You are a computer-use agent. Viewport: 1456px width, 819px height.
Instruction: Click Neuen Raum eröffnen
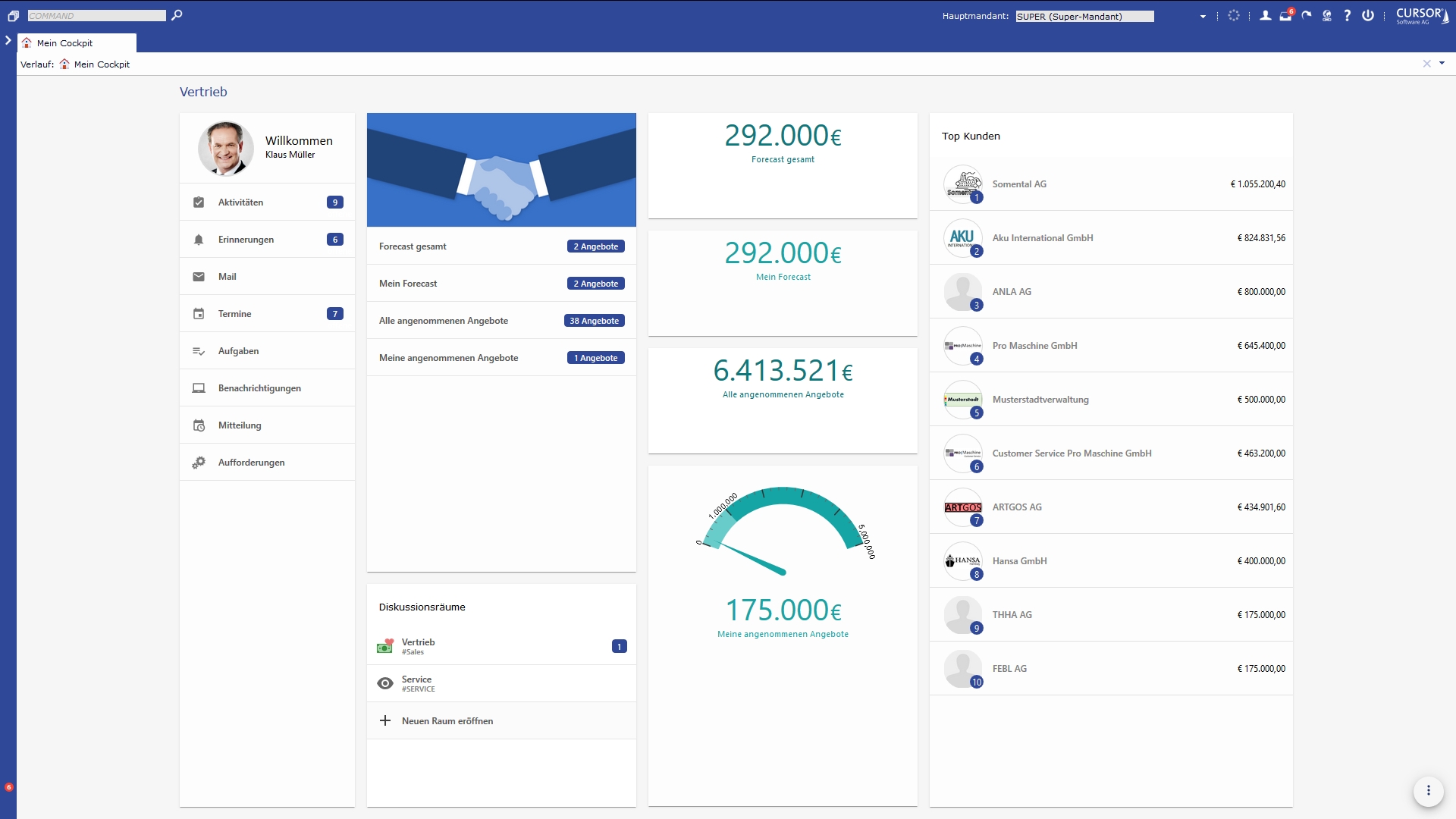[447, 721]
